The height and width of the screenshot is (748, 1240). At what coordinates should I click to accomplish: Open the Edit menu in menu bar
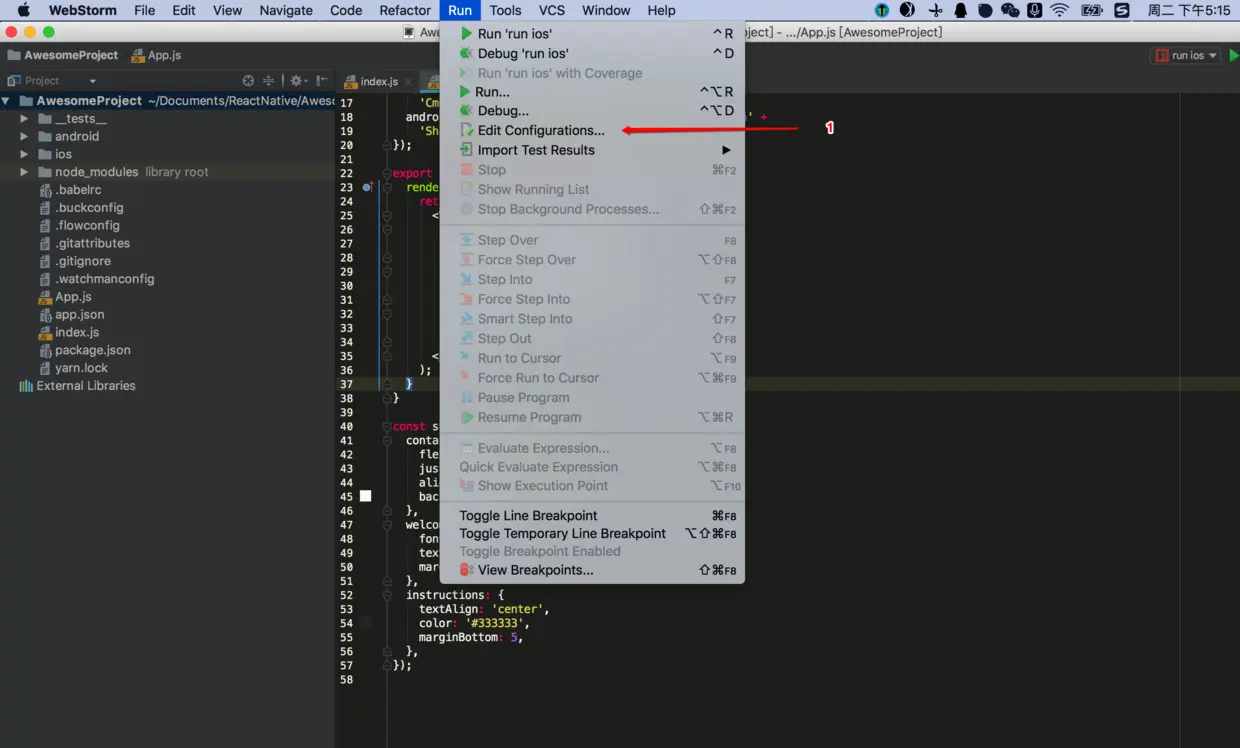184,10
